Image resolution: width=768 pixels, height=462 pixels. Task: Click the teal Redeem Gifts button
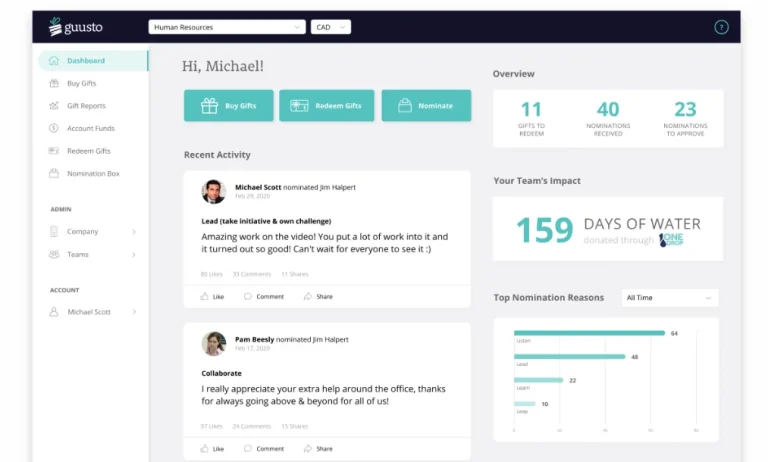point(327,105)
